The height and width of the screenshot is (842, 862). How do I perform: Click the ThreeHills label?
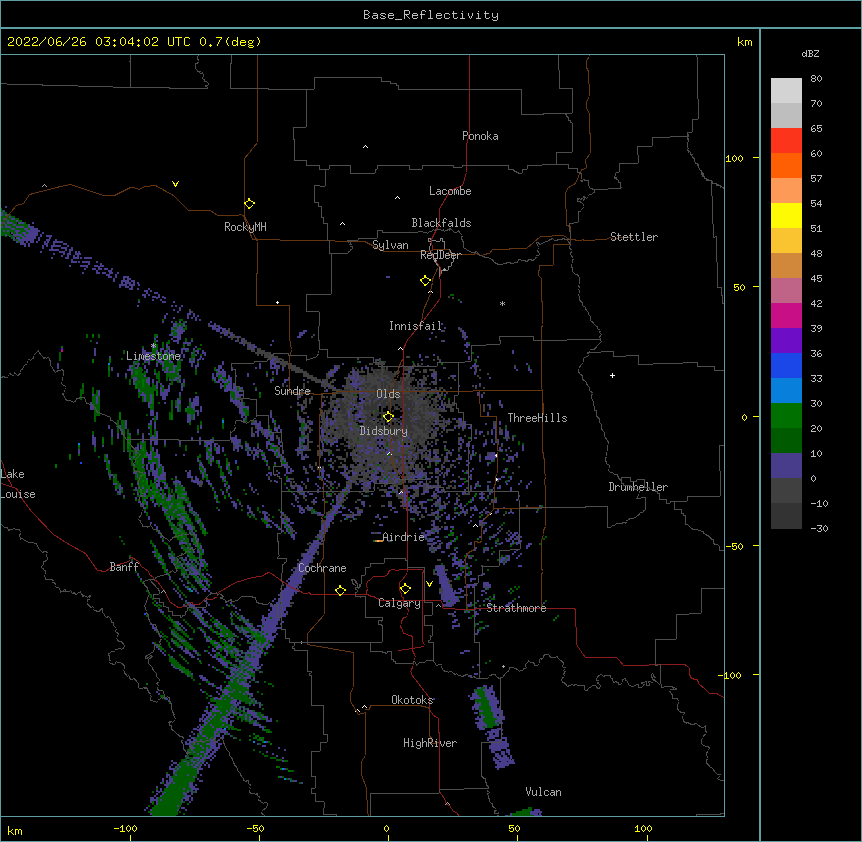coord(537,418)
